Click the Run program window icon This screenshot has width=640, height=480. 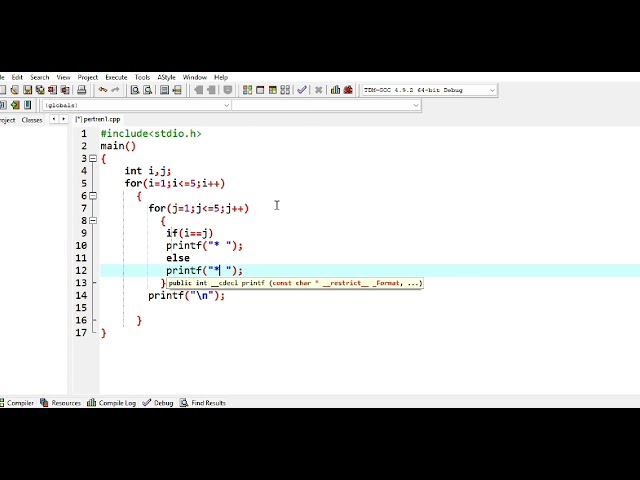click(x=260, y=90)
